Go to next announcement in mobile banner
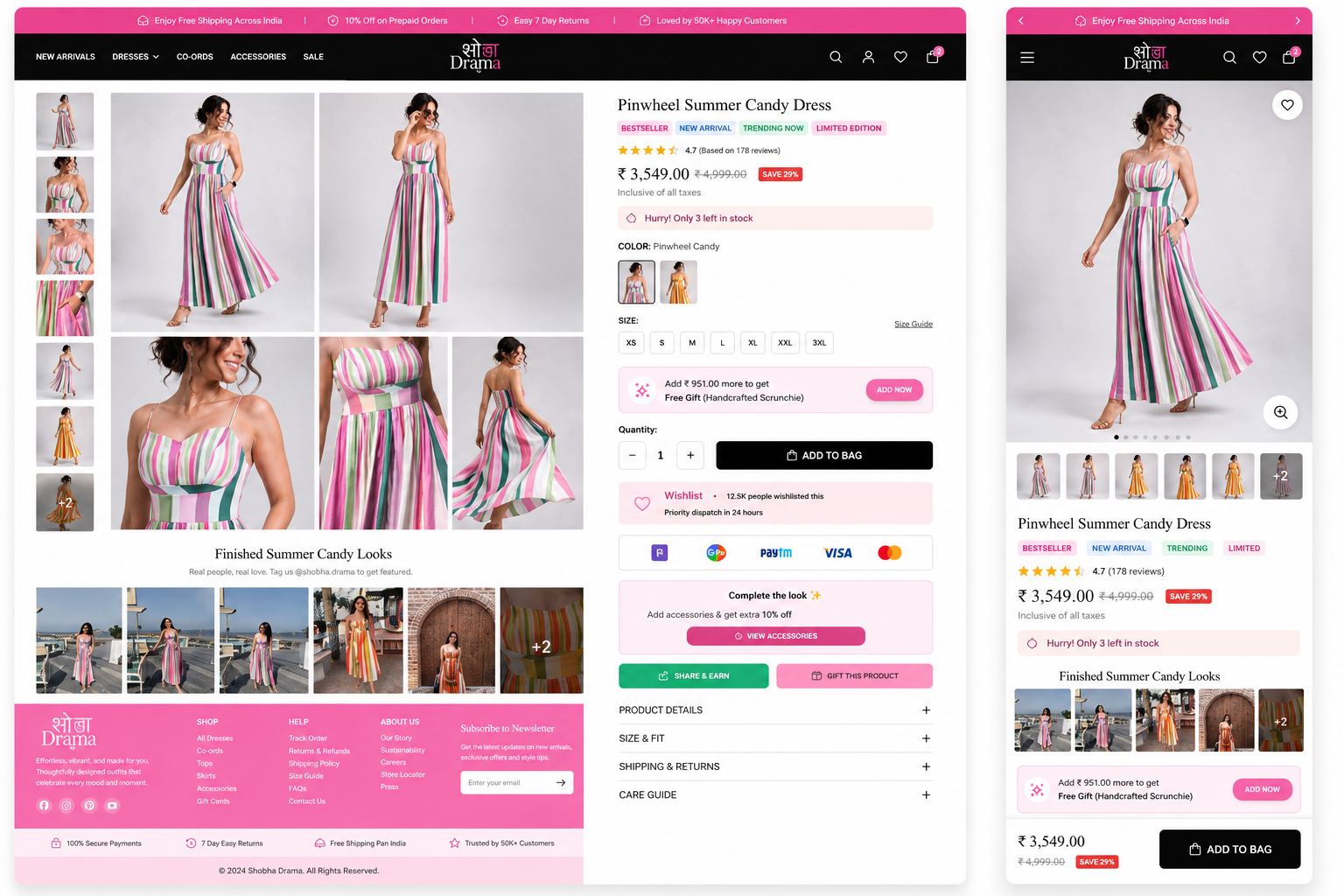This screenshot has width=1344, height=896. [x=1298, y=21]
